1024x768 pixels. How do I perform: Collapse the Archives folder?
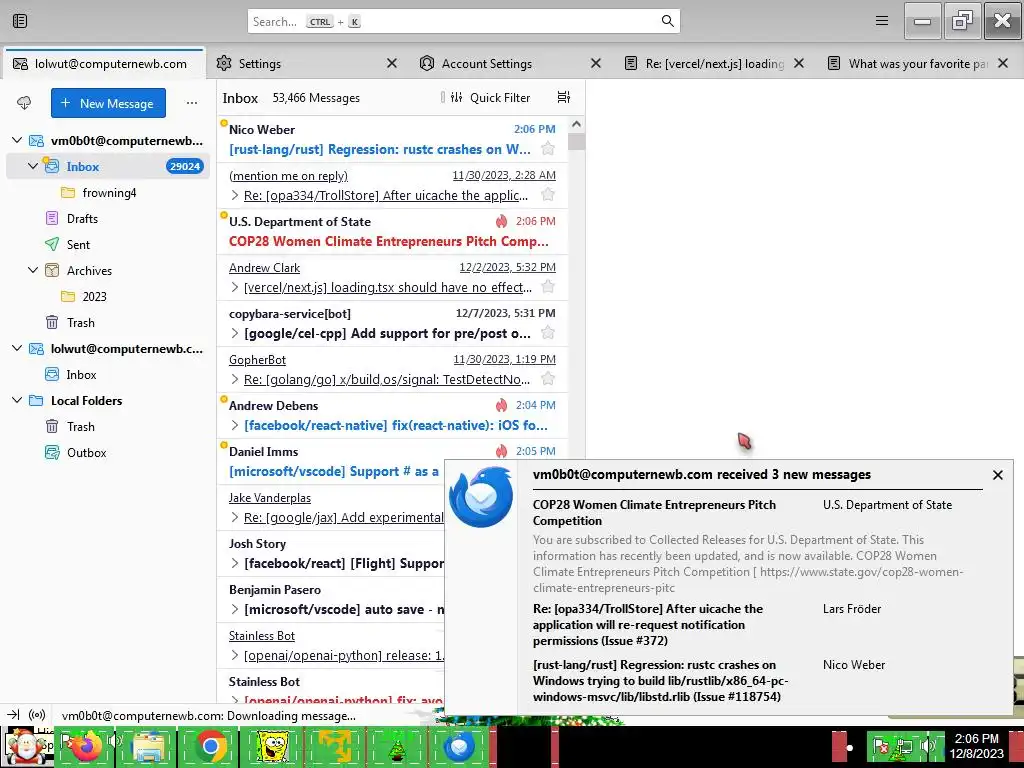click(x=33, y=270)
